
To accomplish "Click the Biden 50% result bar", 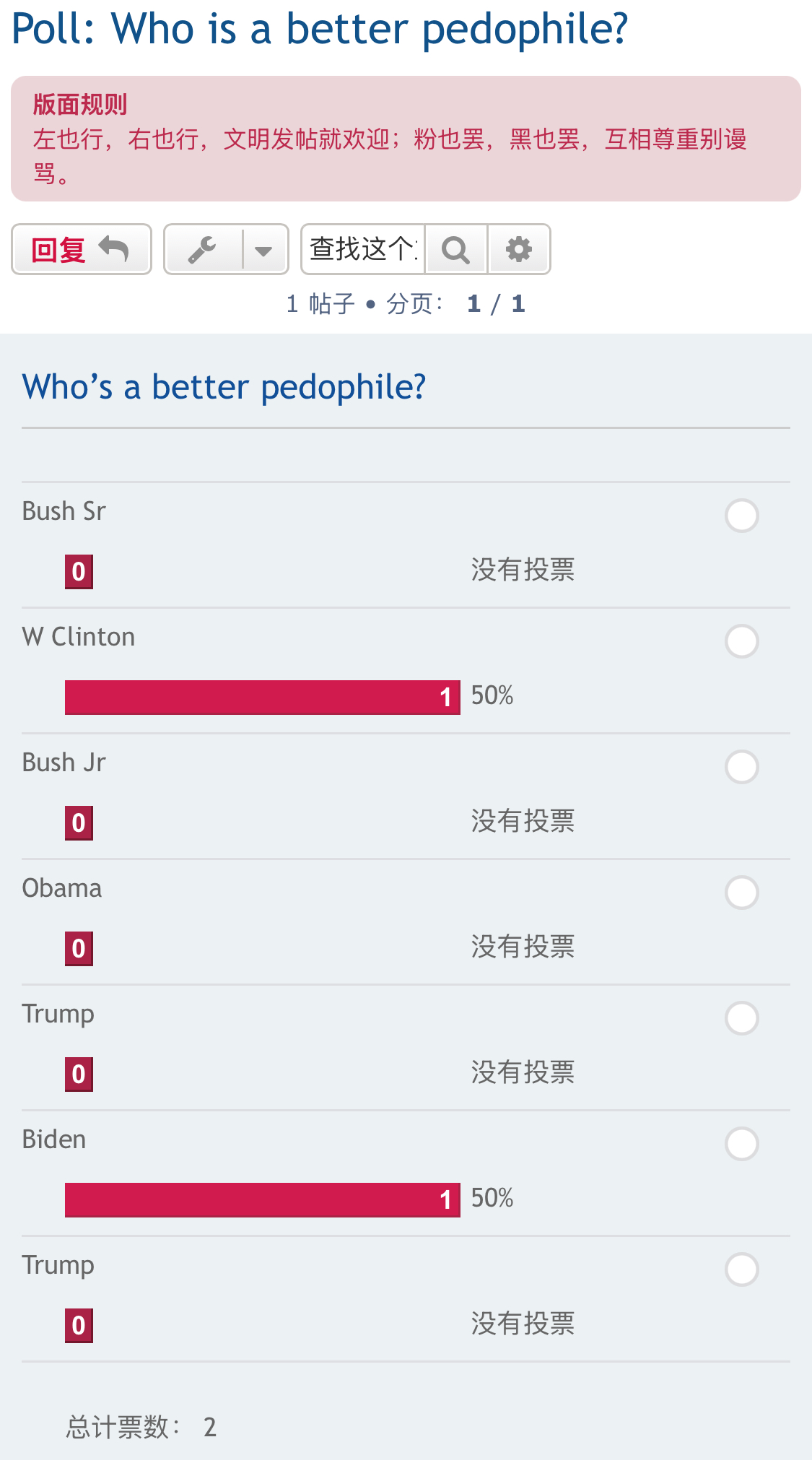I will point(262,1199).
